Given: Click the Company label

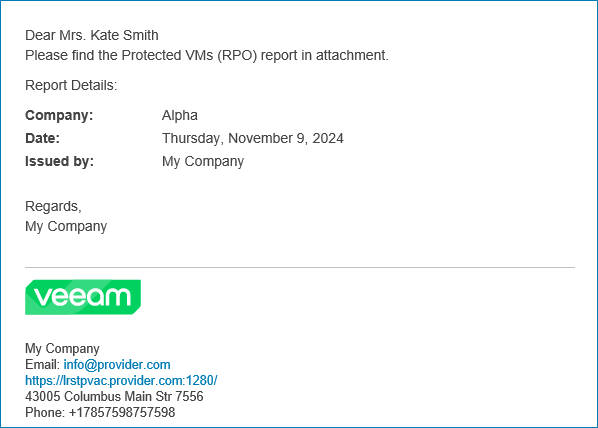Looking at the screenshot, I should 59,115.
